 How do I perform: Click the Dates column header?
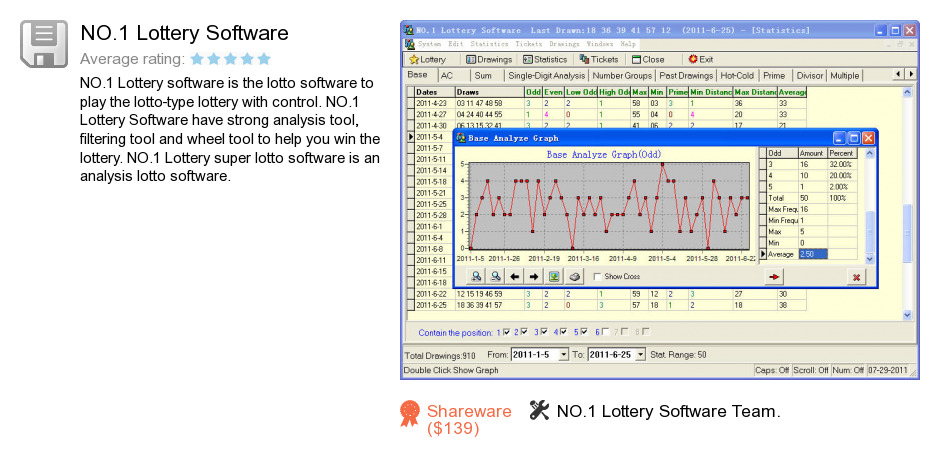coord(435,92)
